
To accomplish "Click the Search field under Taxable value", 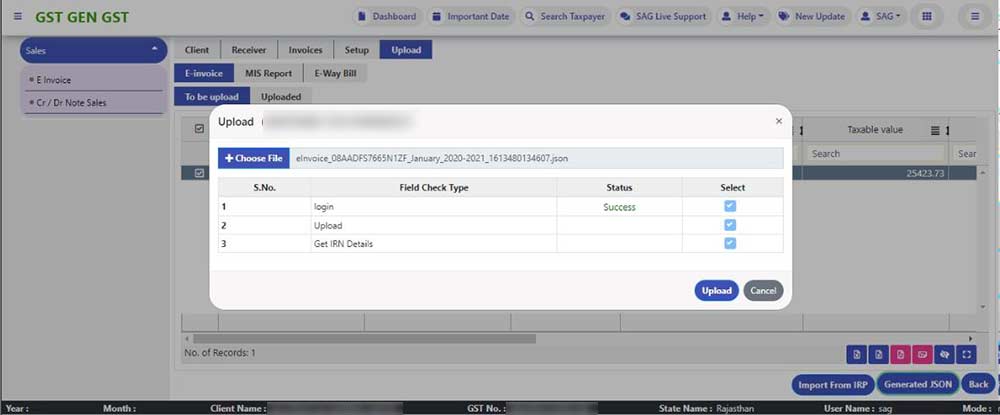I will click(x=876, y=154).
